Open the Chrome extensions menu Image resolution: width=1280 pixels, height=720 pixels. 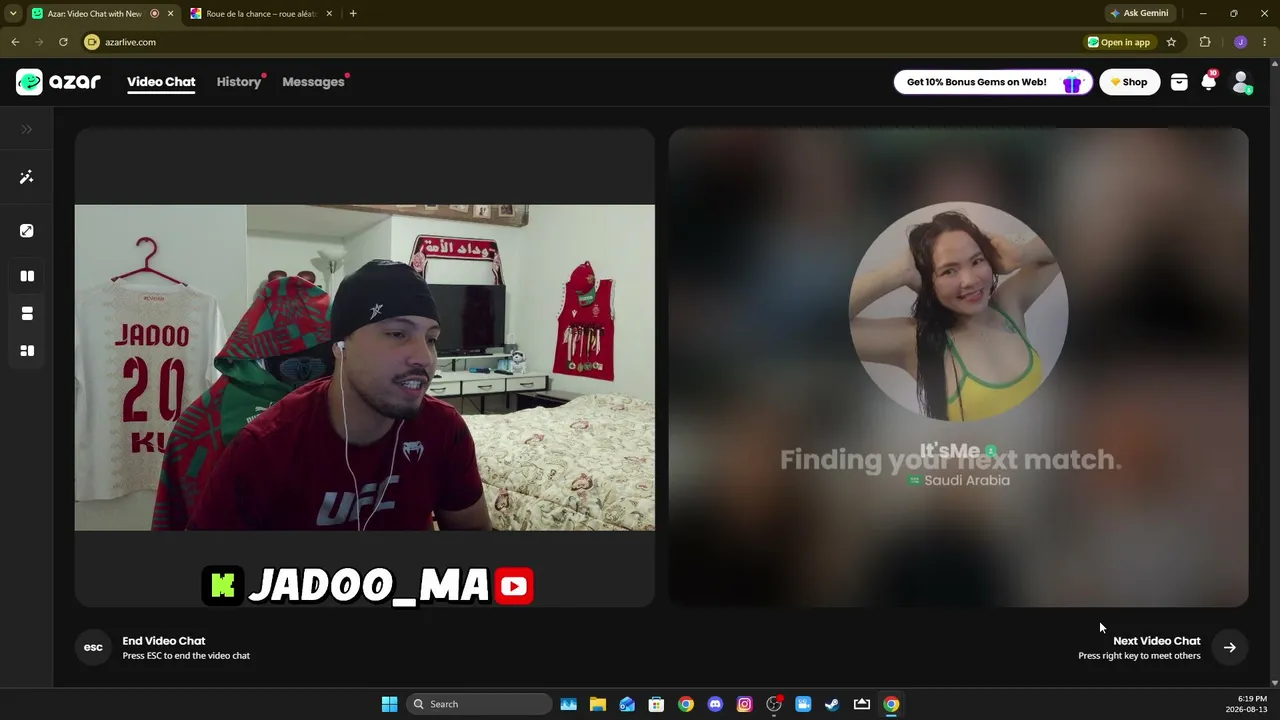point(1205,42)
